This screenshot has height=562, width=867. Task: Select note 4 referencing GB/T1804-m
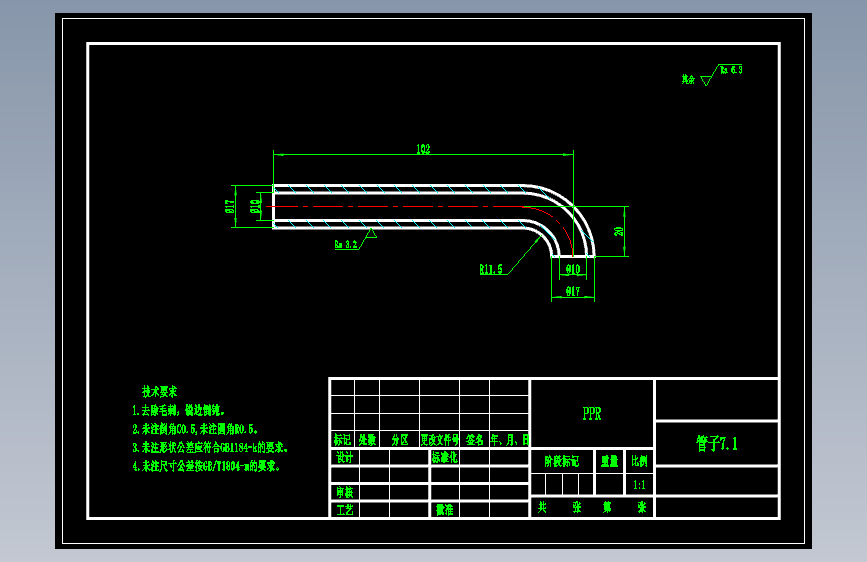(x=207, y=466)
